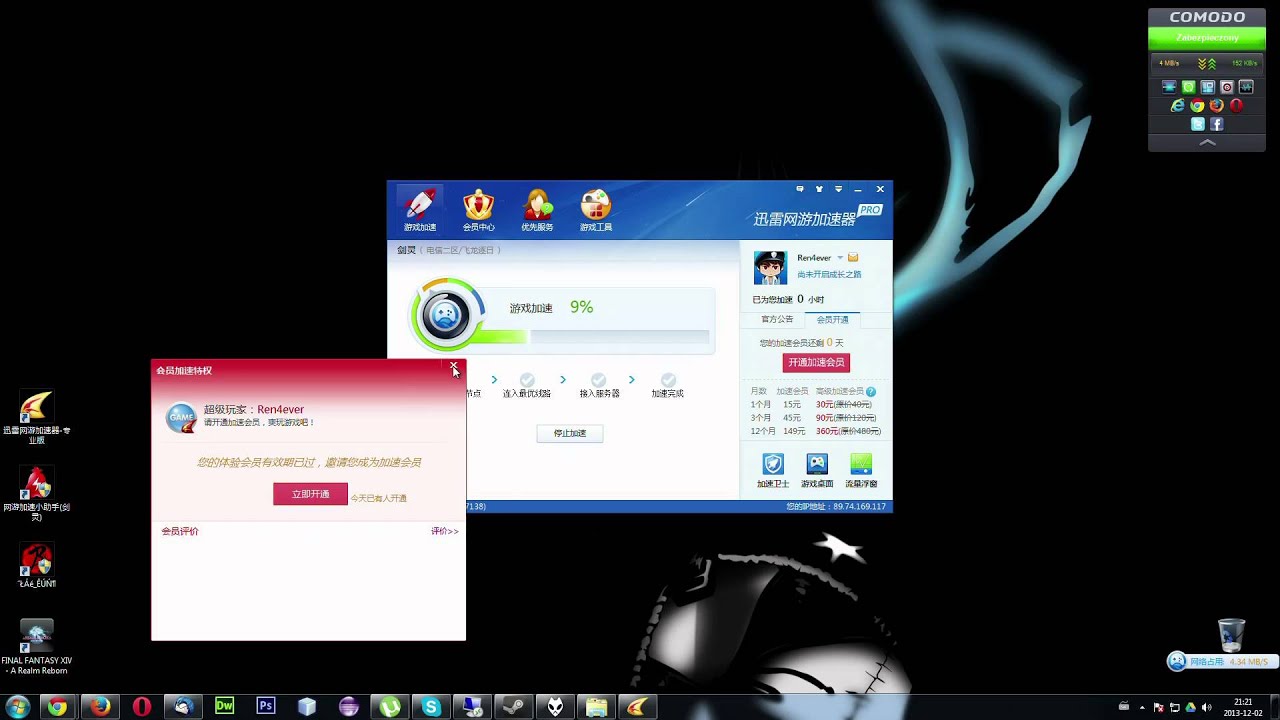Open the Recycle Bin on the desktop
This screenshot has width=1280, height=720.
coord(1232,635)
